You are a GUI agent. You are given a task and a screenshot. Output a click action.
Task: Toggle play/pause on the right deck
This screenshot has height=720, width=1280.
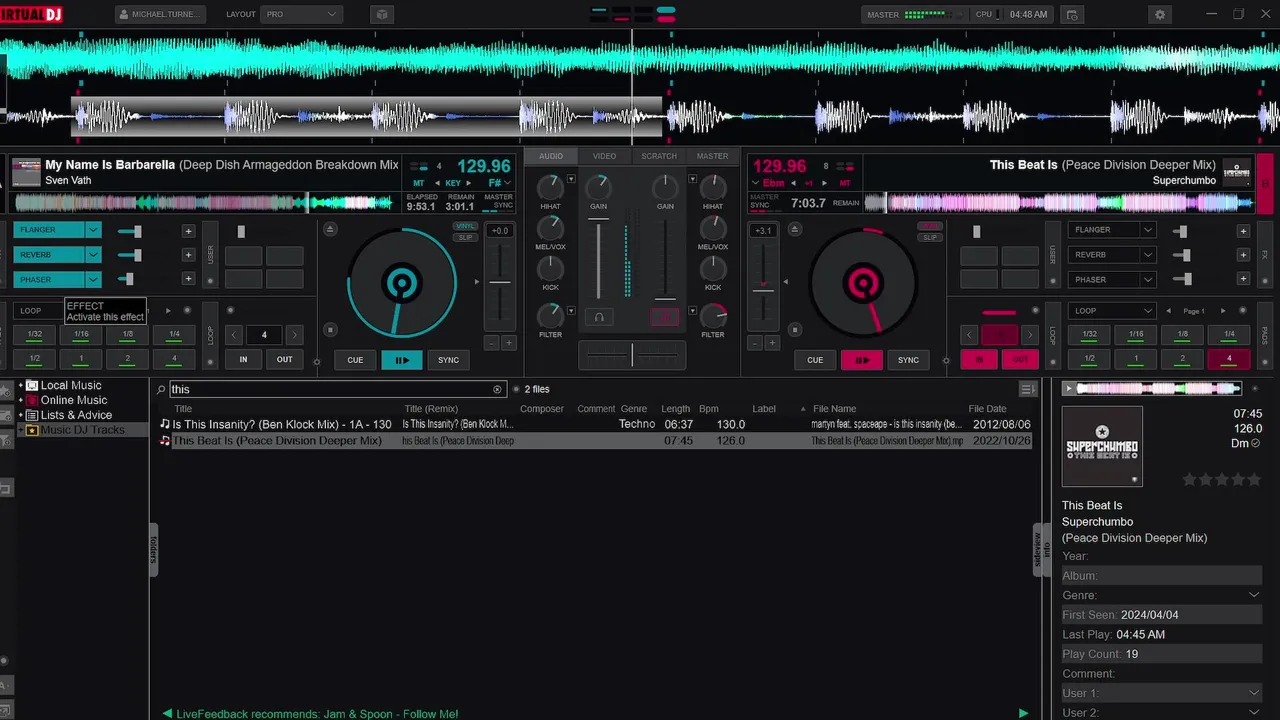coord(861,360)
